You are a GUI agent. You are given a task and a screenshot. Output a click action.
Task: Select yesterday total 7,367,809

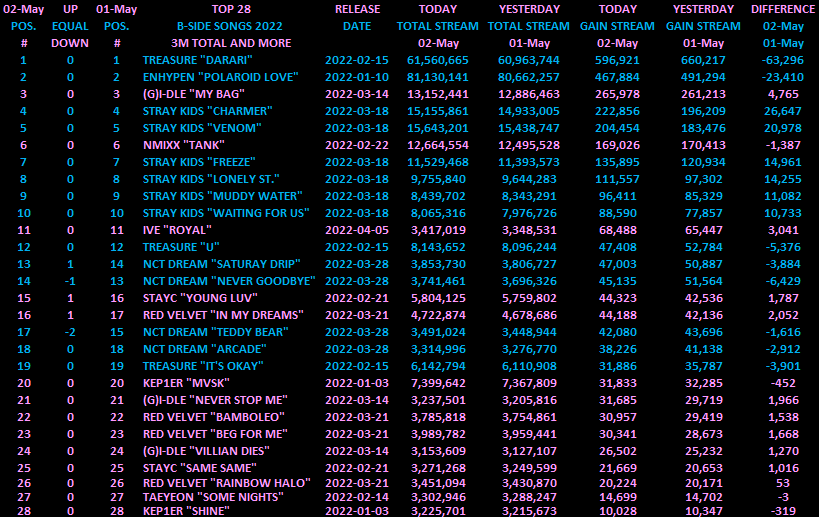click(x=529, y=383)
